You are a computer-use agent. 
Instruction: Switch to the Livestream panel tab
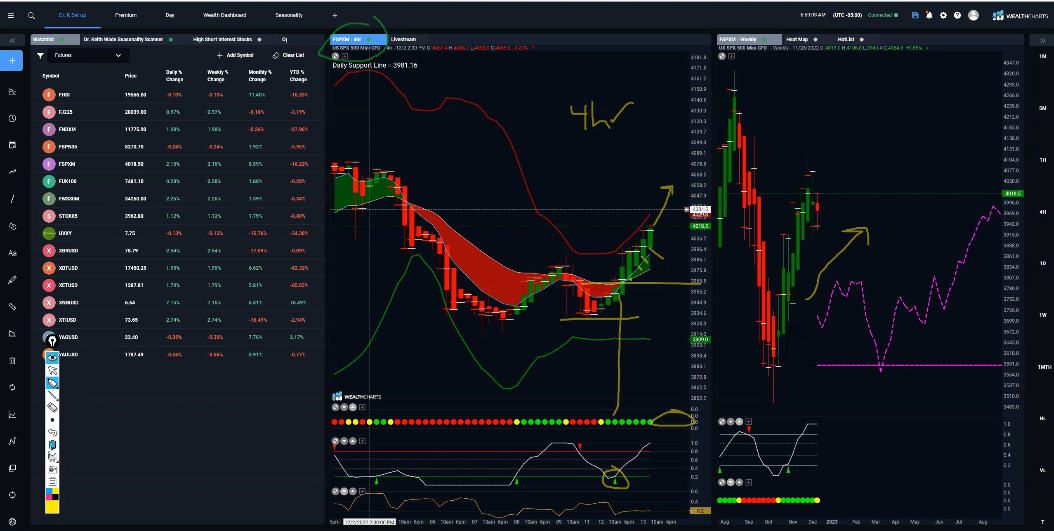pos(403,40)
